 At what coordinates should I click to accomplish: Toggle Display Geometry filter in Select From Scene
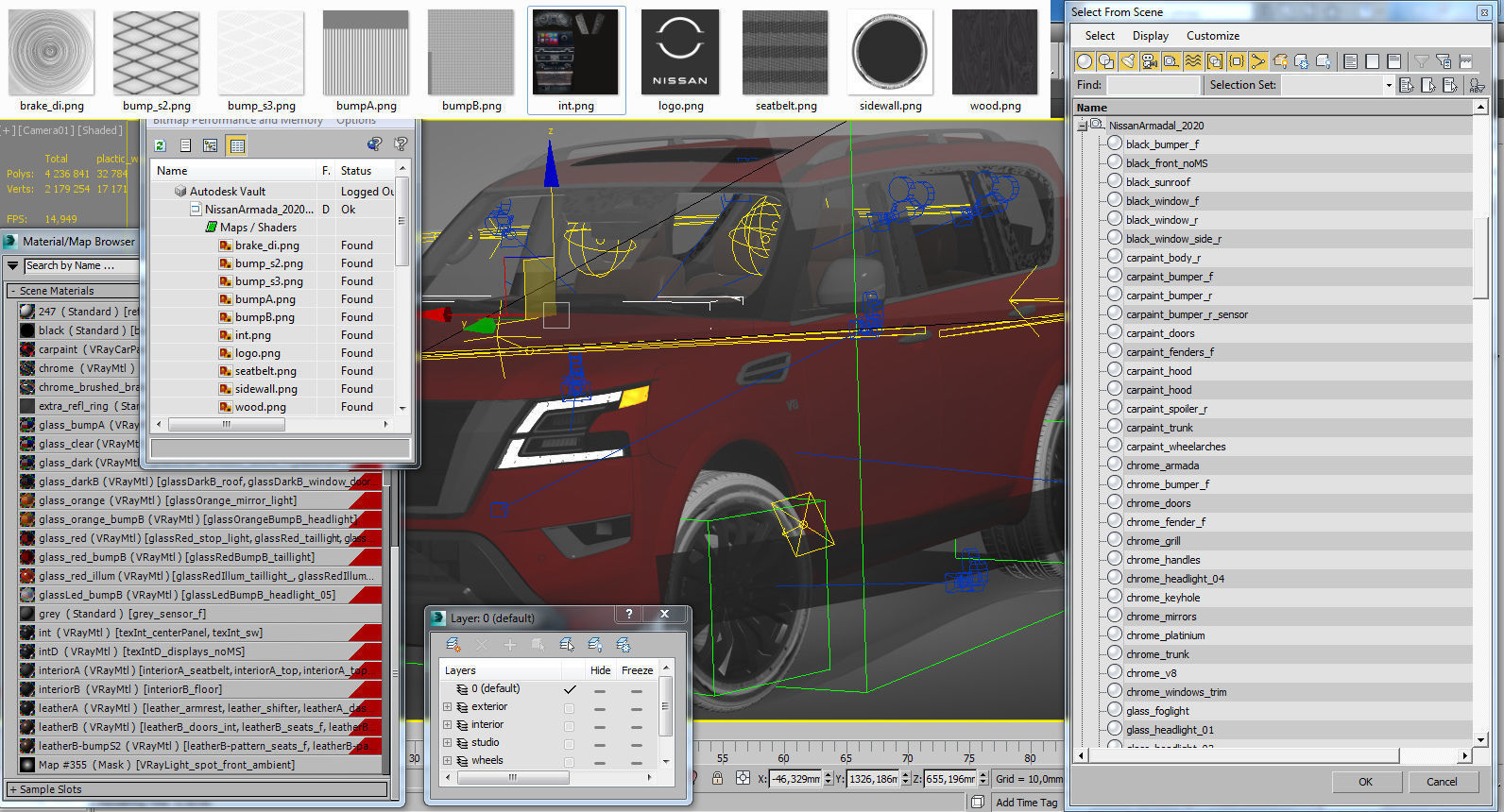click(x=1085, y=61)
